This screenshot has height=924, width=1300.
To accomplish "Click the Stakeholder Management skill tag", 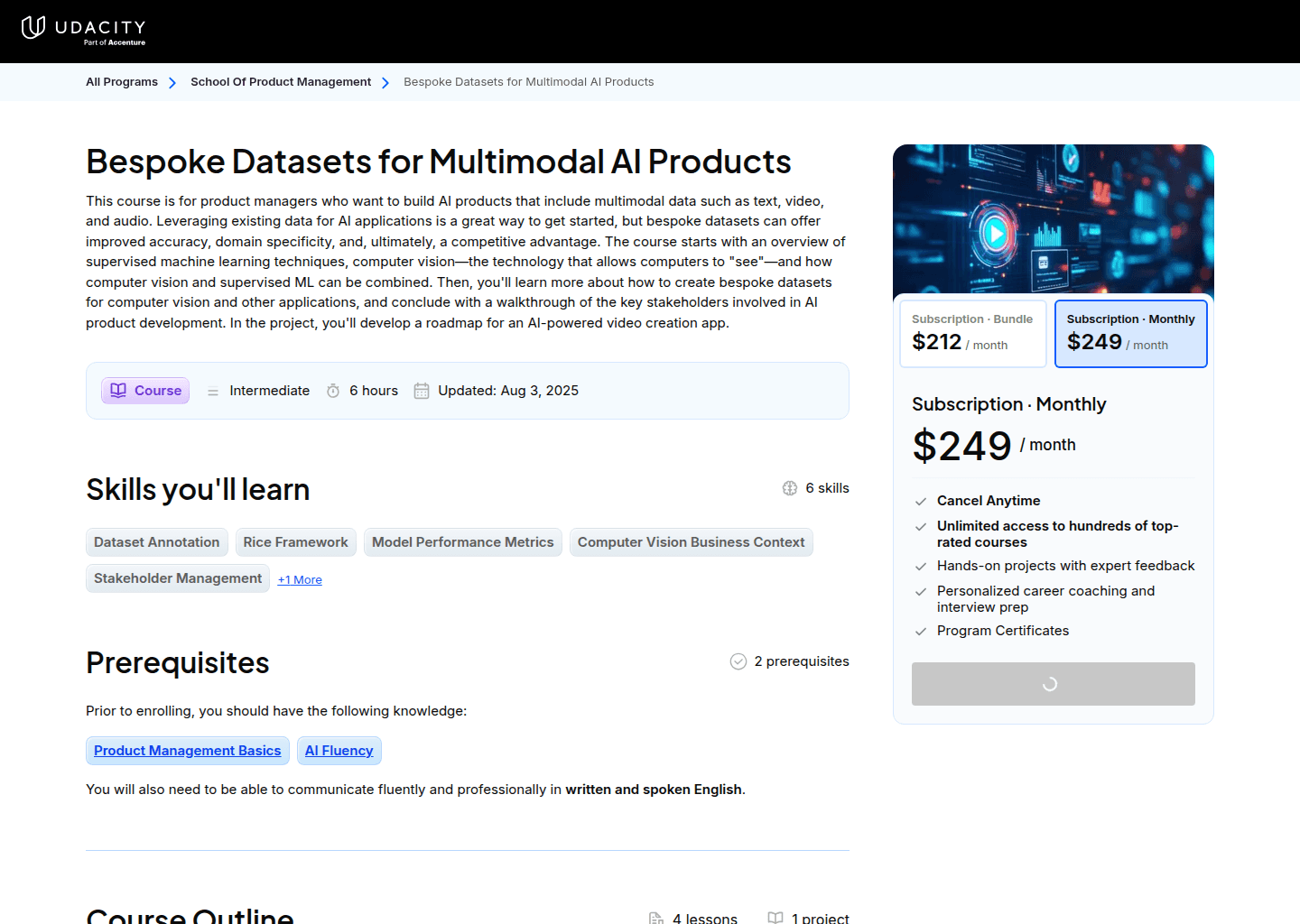I will point(178,578).
